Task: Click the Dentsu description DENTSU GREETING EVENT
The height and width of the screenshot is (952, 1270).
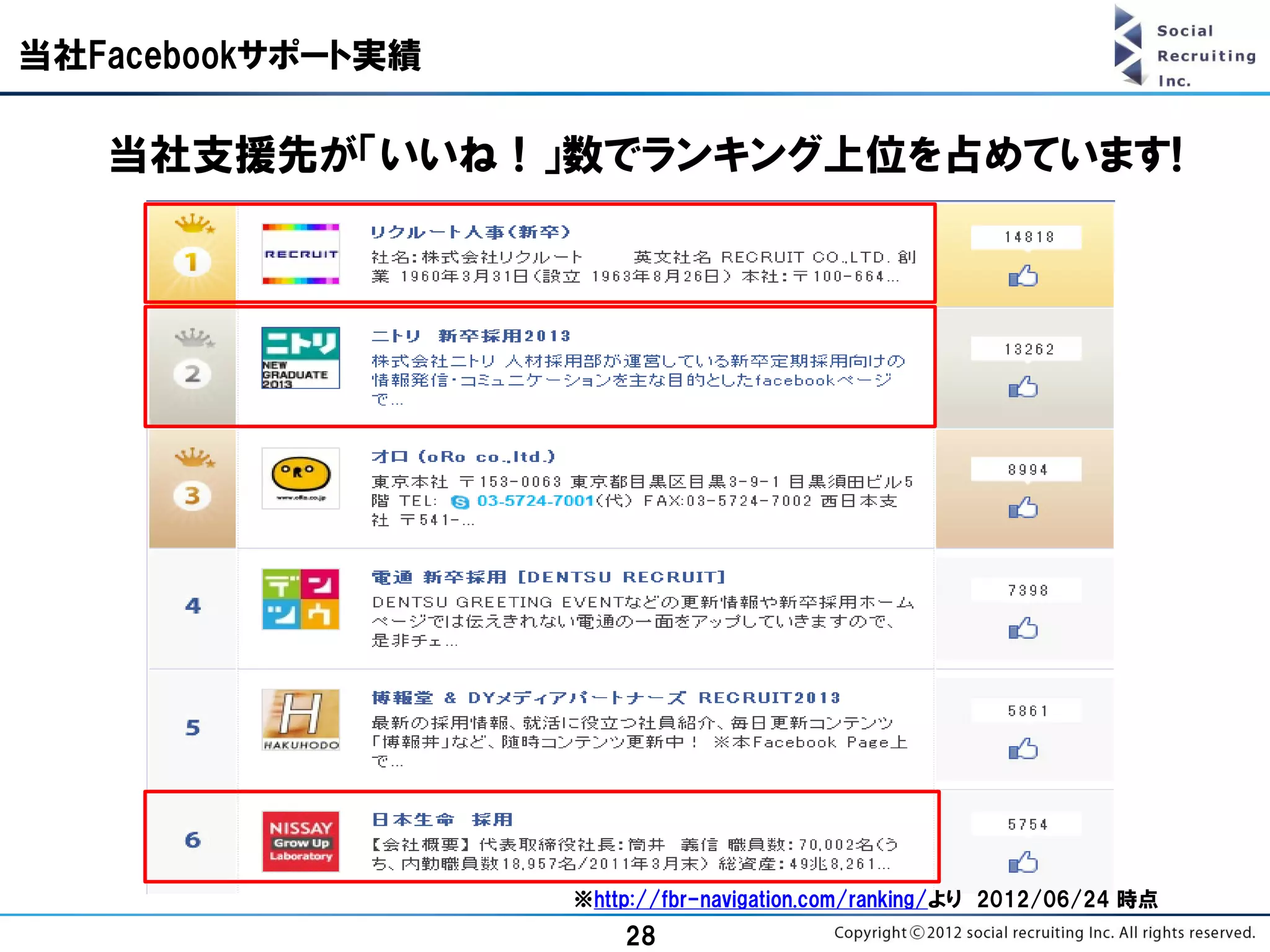Action: [x=642, y=621]
